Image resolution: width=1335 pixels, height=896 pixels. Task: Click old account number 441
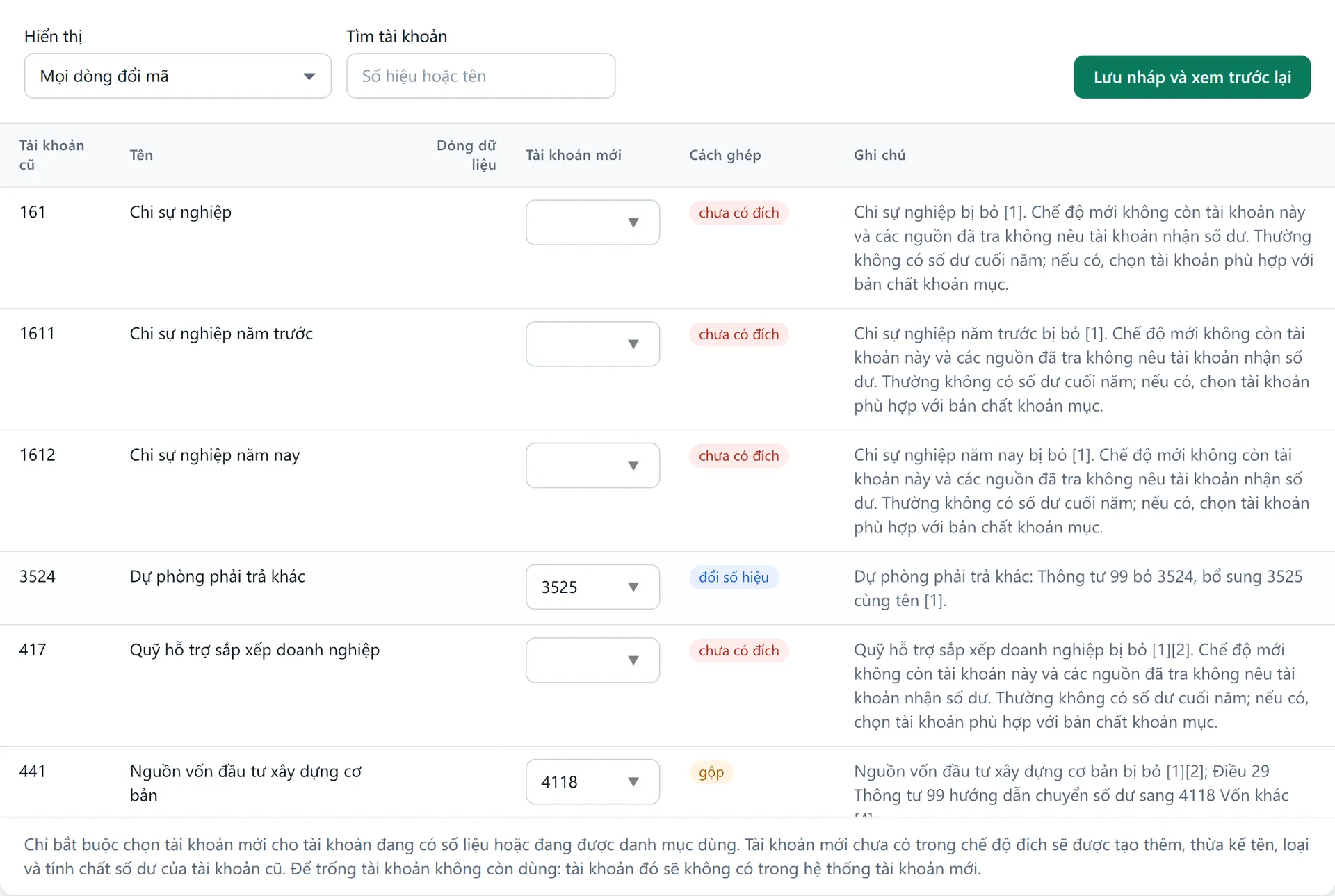click(33, 772)
